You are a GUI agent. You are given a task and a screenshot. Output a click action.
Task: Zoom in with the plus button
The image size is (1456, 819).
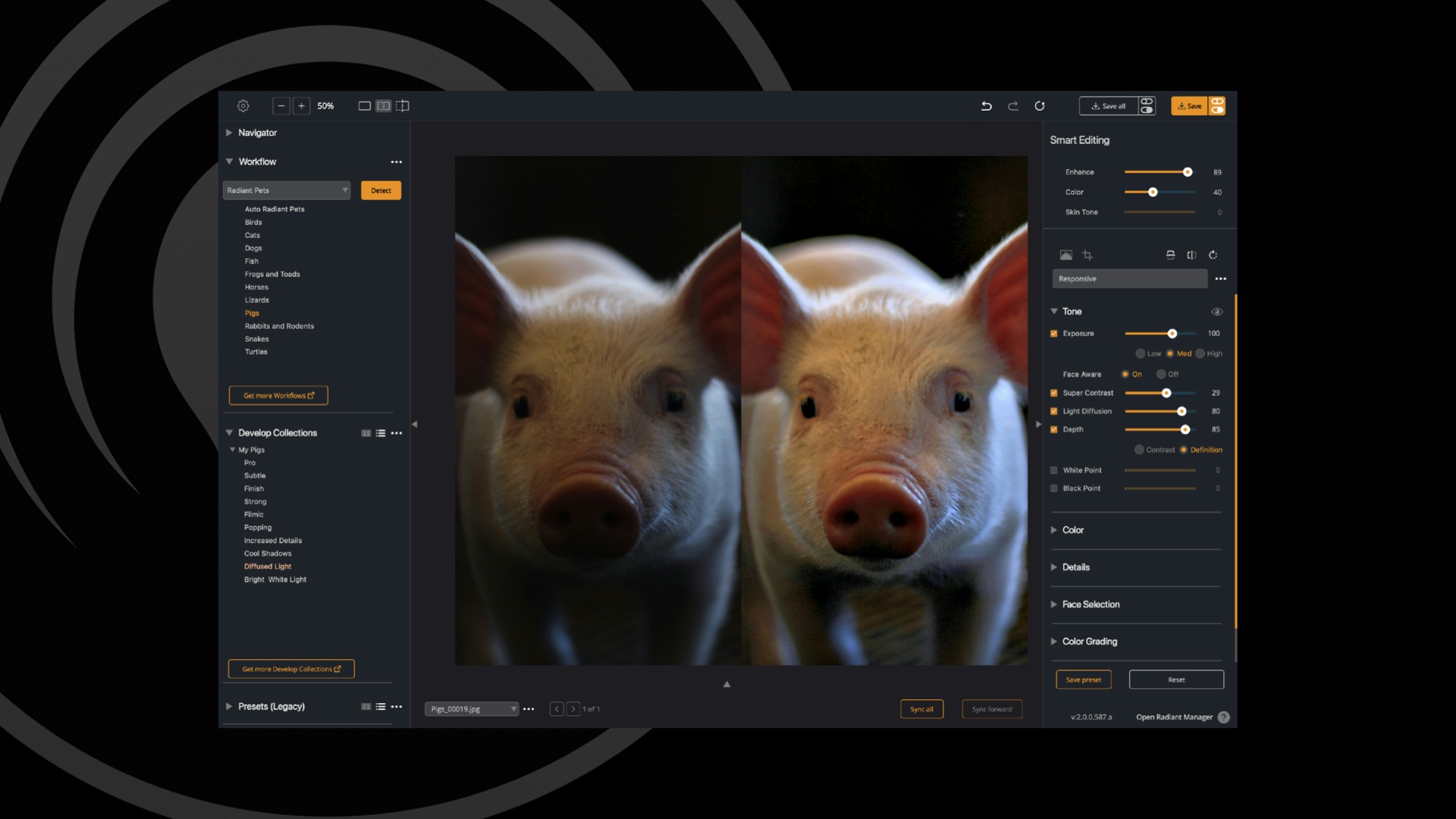301,106
